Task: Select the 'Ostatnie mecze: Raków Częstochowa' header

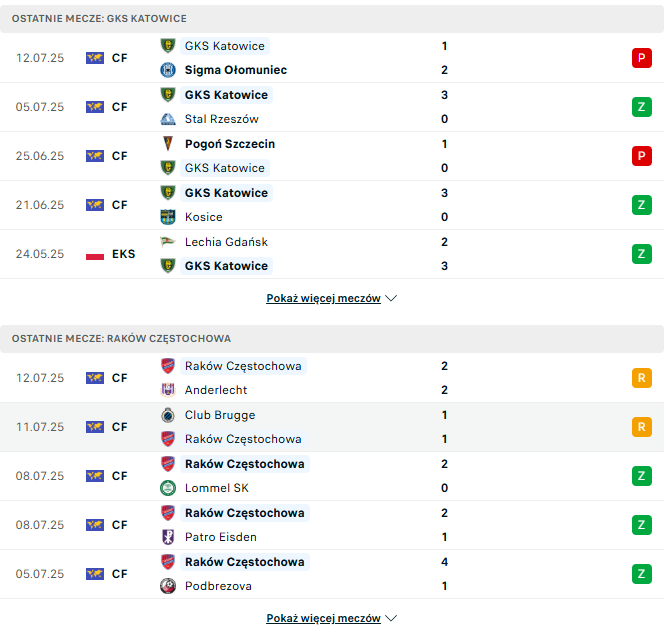Action: (121, 339)
